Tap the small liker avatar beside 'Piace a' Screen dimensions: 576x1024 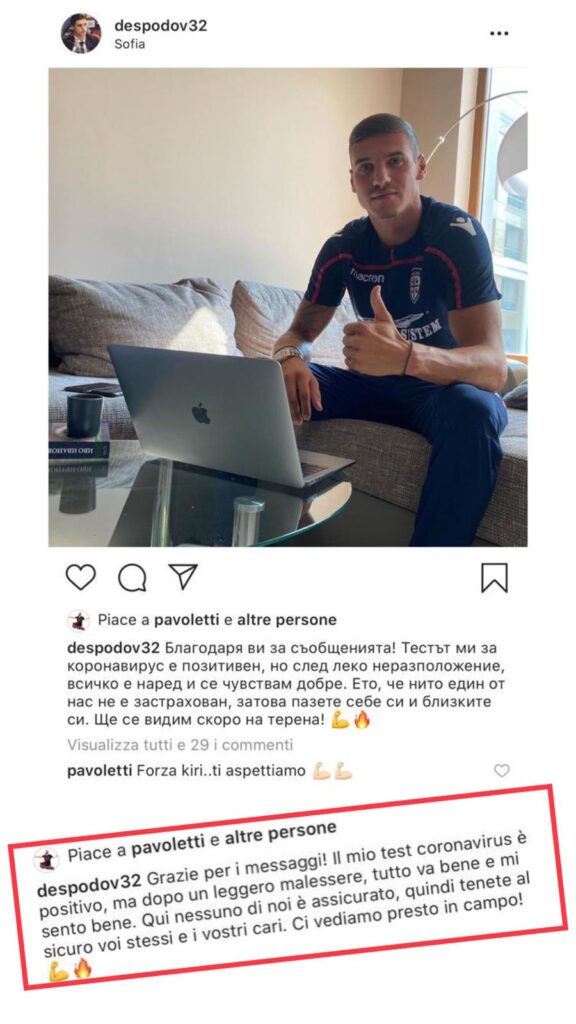78,620
